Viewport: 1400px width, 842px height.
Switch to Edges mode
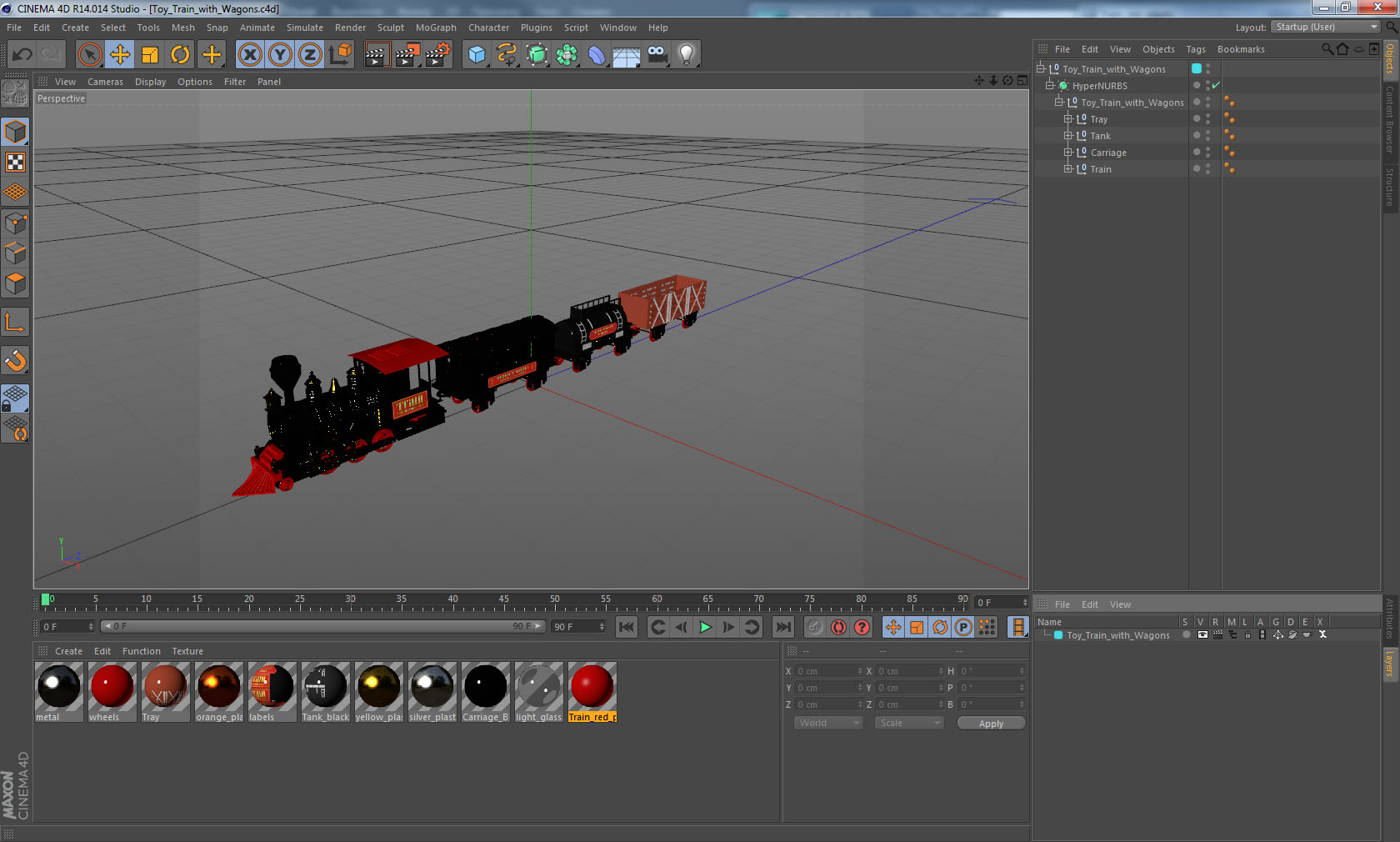coord(16,253)
